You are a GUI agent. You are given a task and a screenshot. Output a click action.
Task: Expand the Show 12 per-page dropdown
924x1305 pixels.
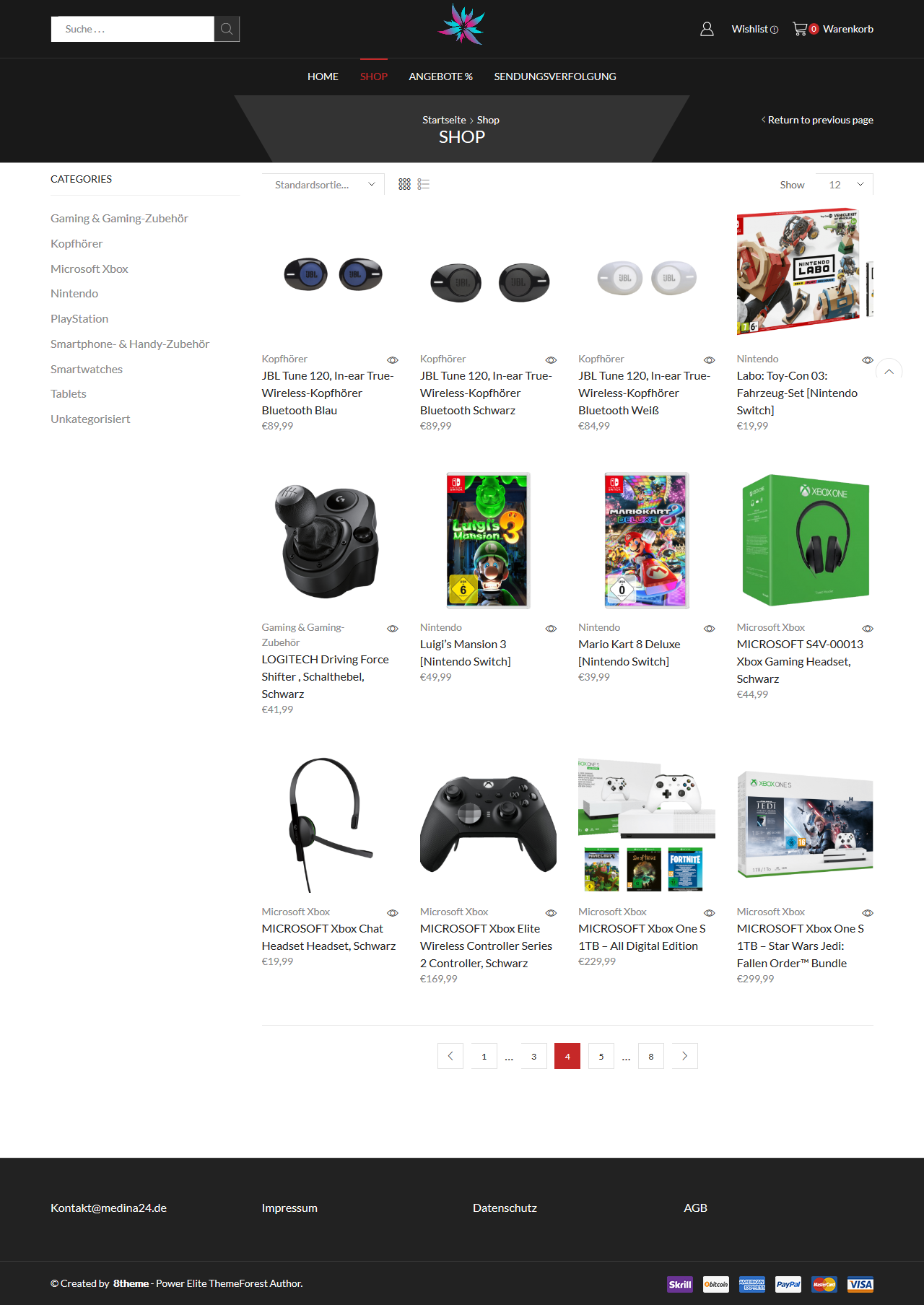coord(845,185)
